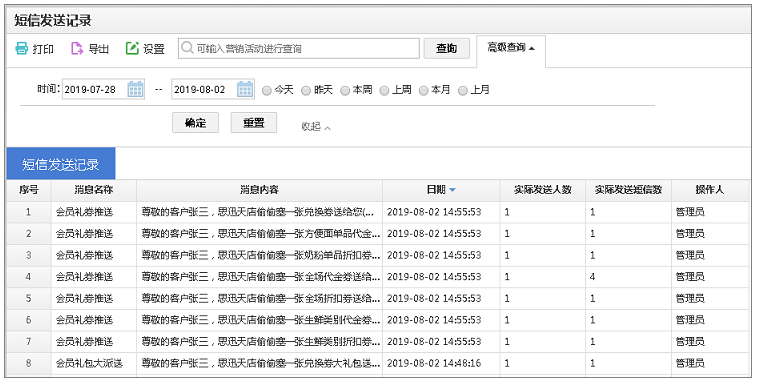The height and width of the screenshot is (387, 759).
Task: Switch to the 短信发送记录 tab
Action: pyautogui.click(x=61, y=164)
